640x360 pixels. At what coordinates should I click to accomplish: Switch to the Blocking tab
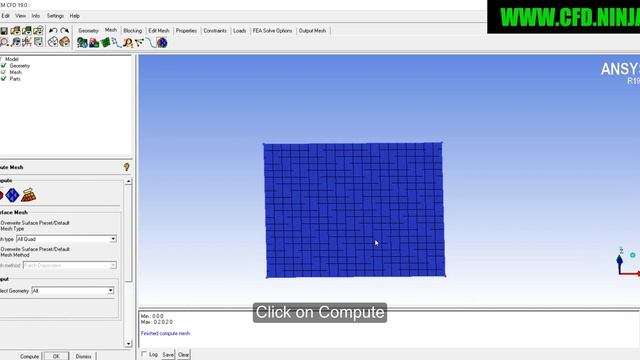coord(132,31)
